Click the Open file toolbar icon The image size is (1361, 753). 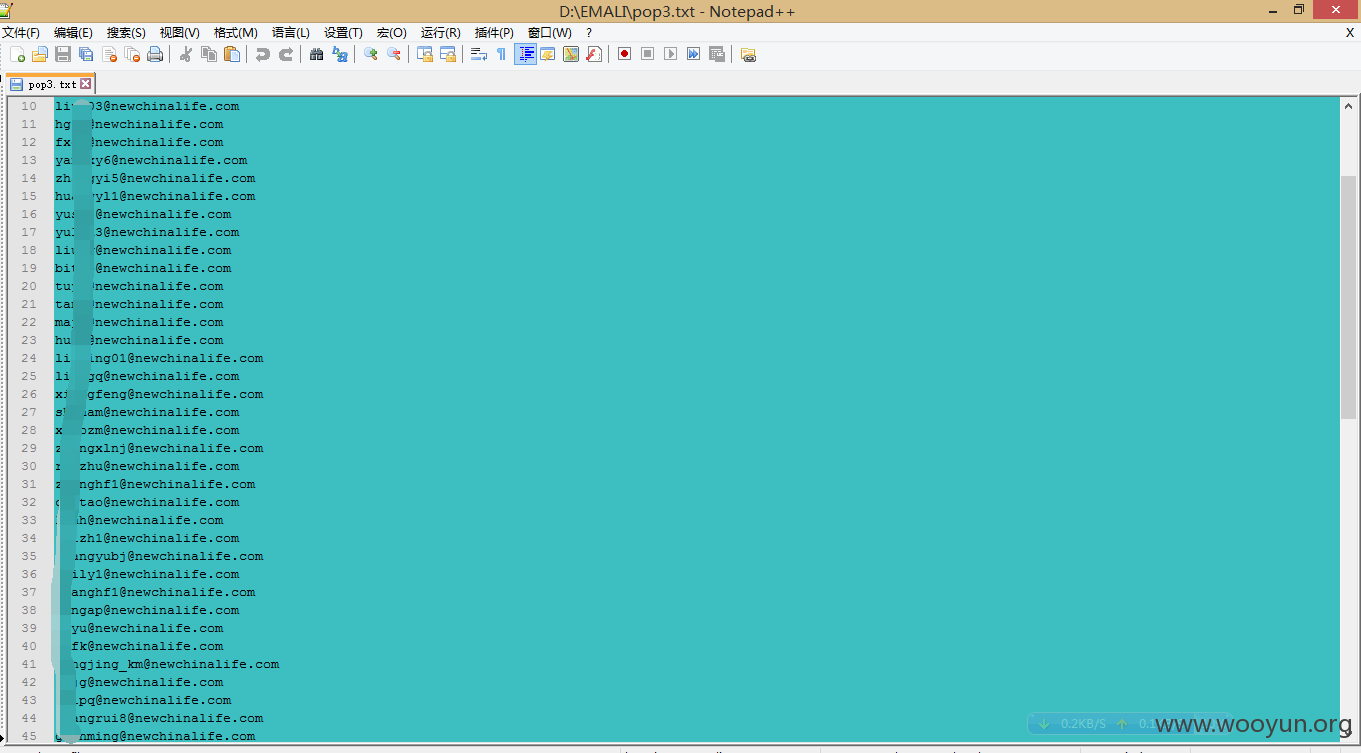(40, 54)
